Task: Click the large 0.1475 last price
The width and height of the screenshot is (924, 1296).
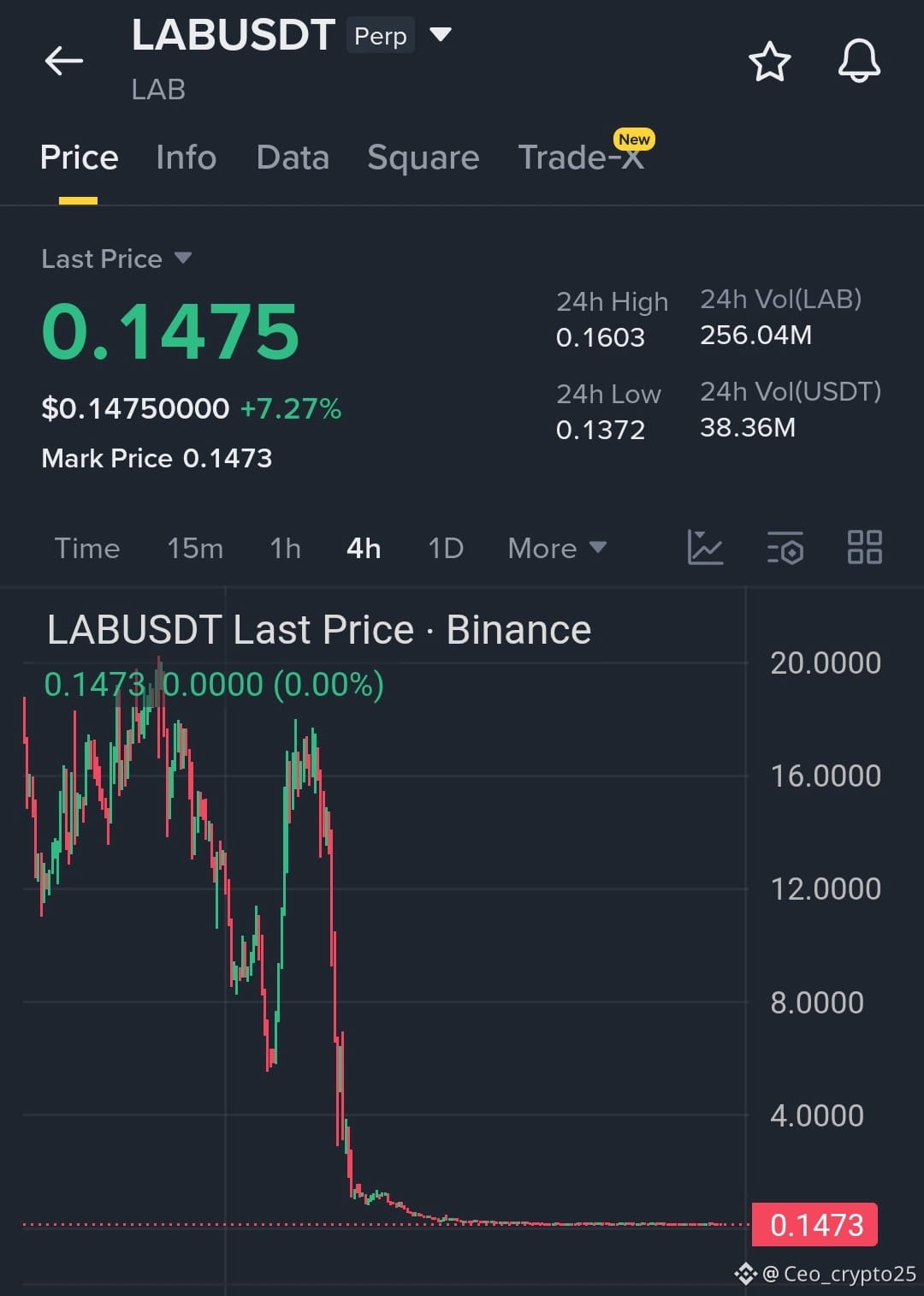Action: (170, 332)
